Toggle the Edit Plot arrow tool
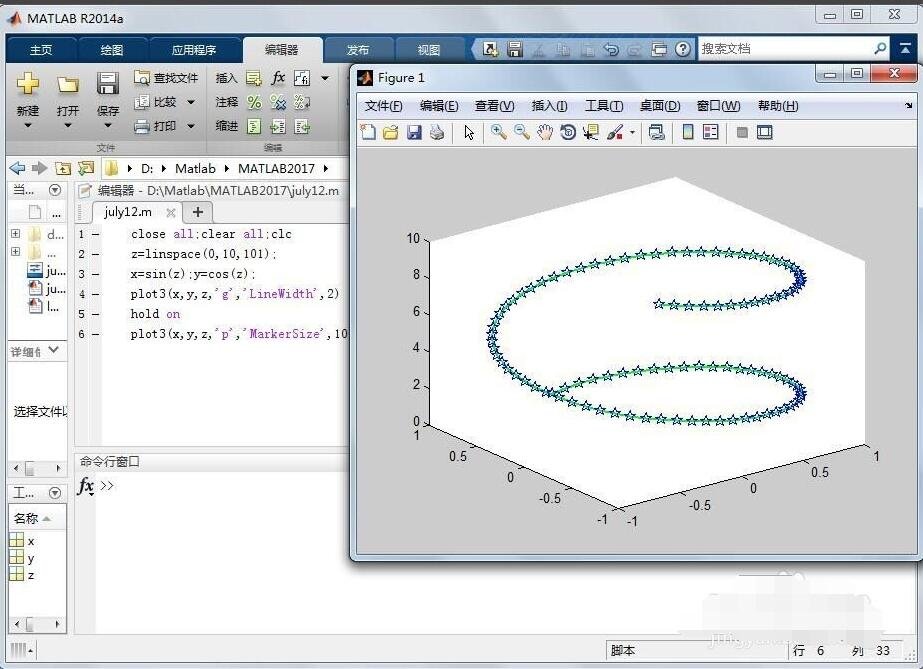Screen dimensions: 923x669 click(x=469, y=132)
